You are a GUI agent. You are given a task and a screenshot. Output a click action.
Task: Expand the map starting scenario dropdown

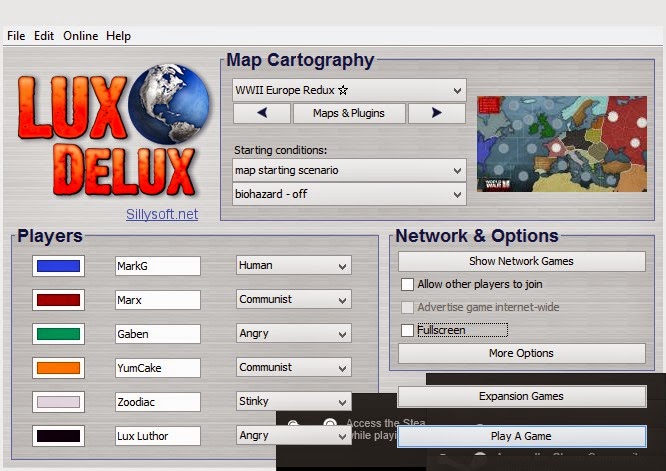point(349,170)
